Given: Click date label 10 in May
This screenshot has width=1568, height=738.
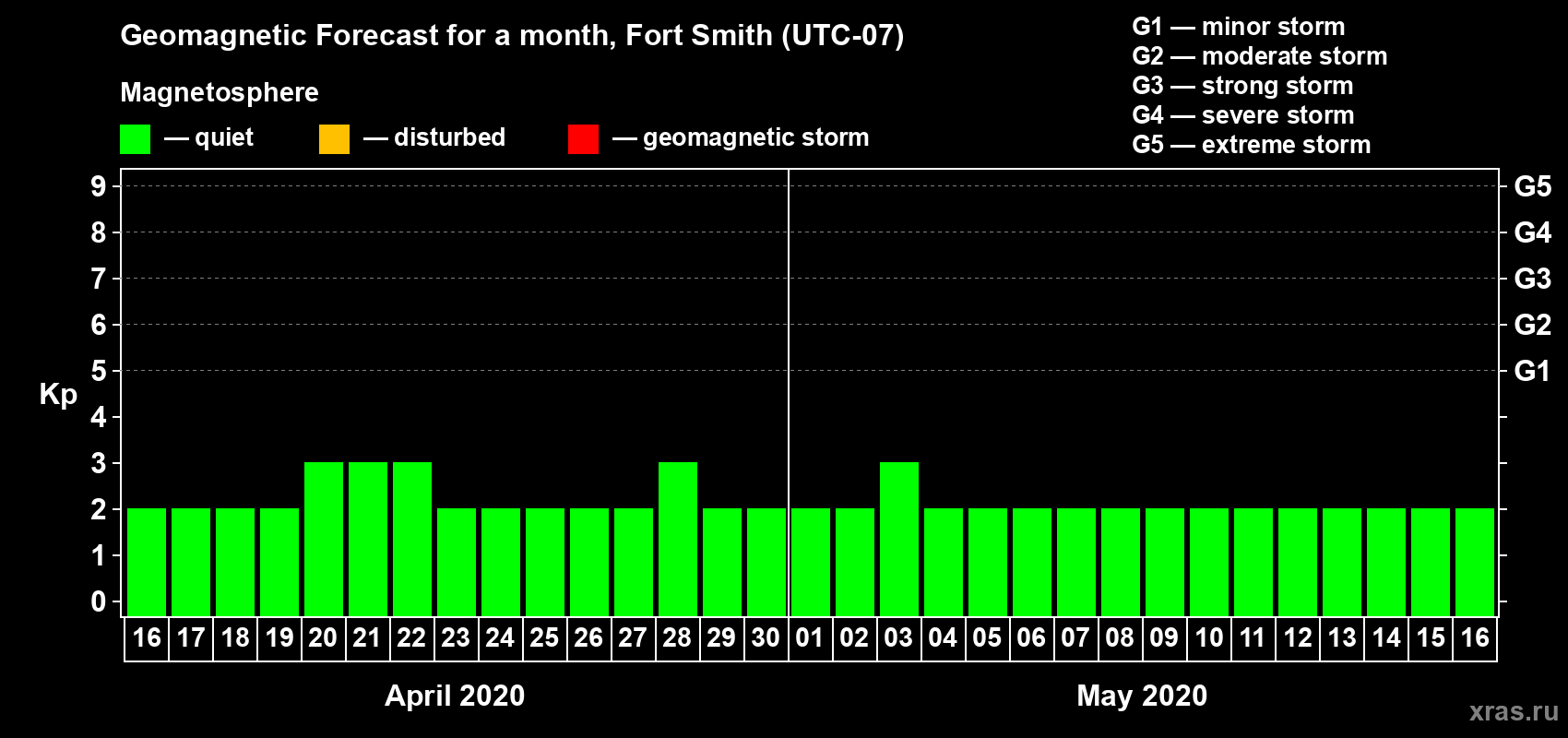Looking at the screenshot, I should tap(1209, 637).
